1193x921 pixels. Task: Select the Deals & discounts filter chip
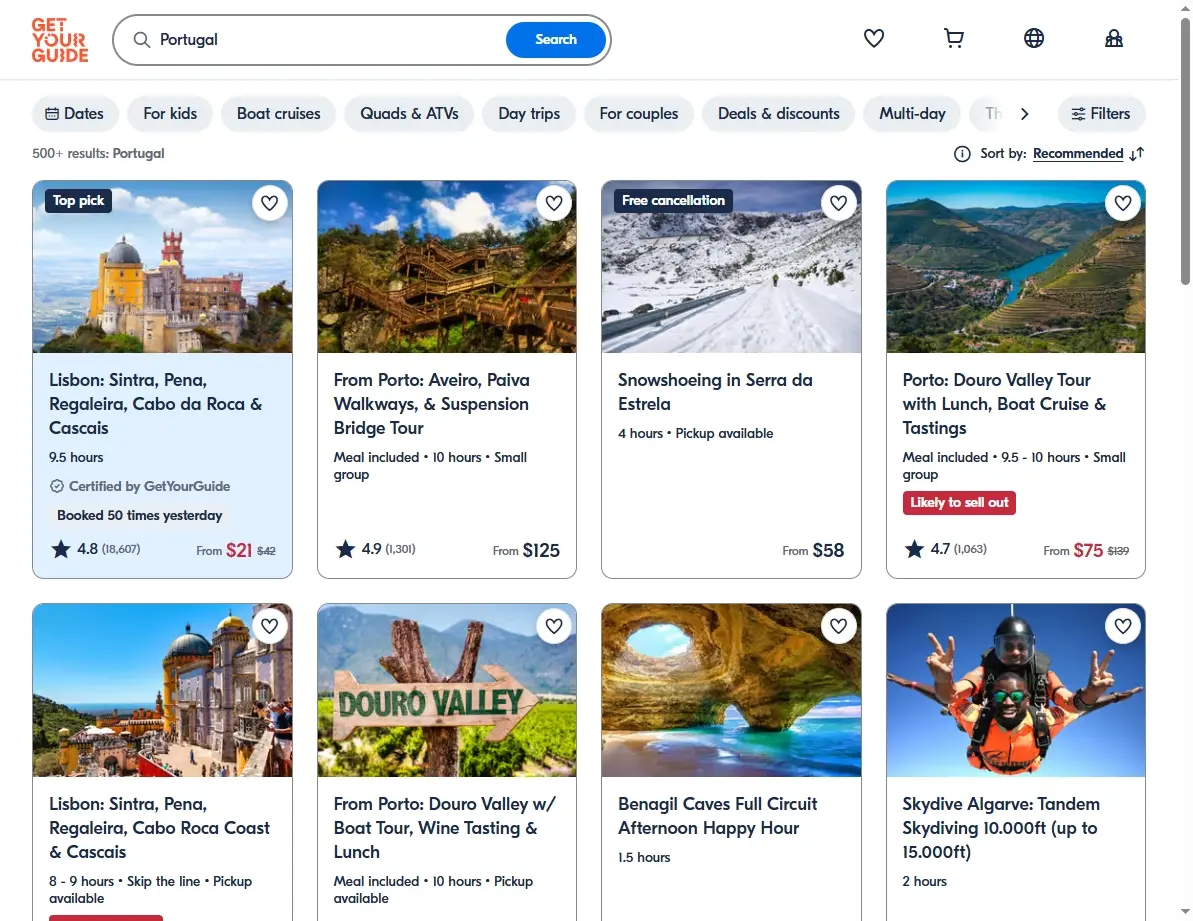778,113
